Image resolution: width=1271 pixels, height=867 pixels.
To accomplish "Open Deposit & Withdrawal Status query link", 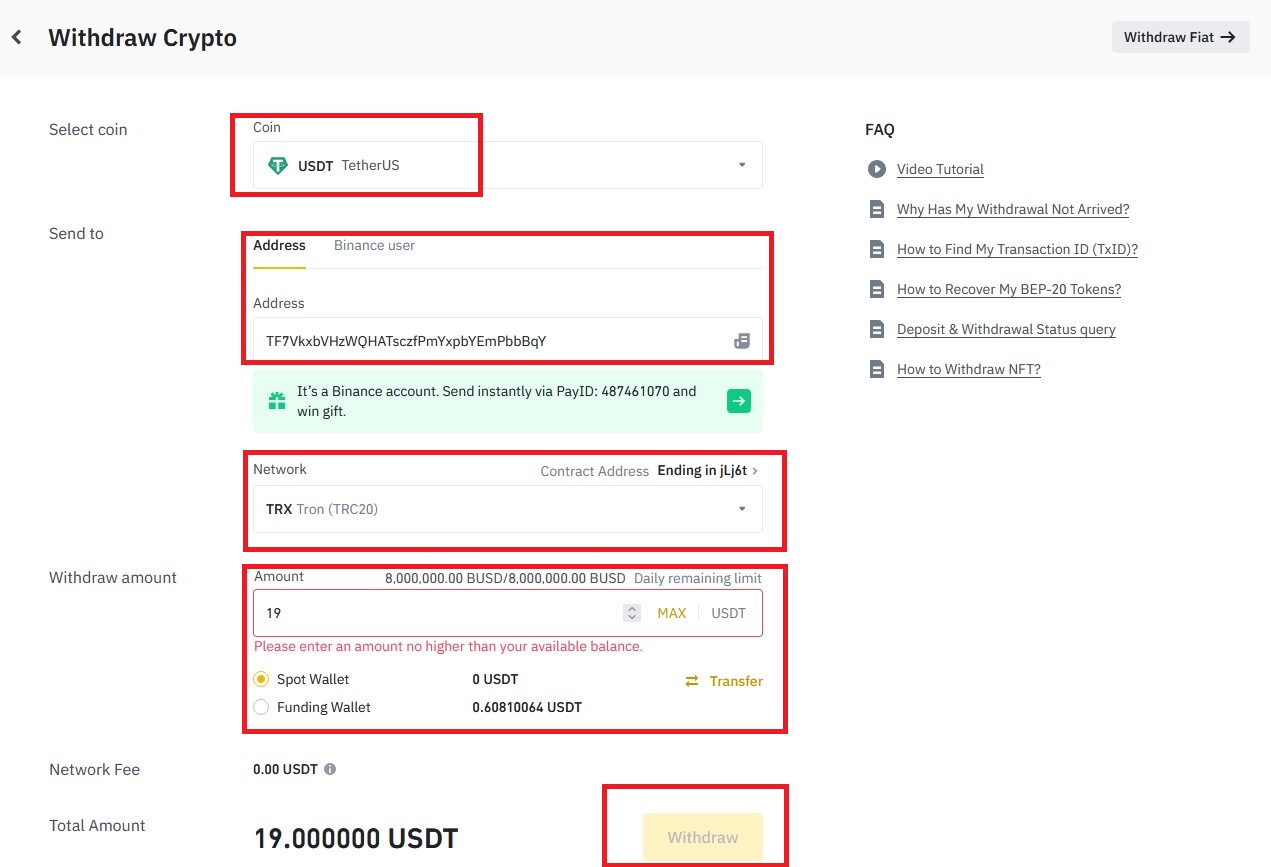I will point(1006,329).
